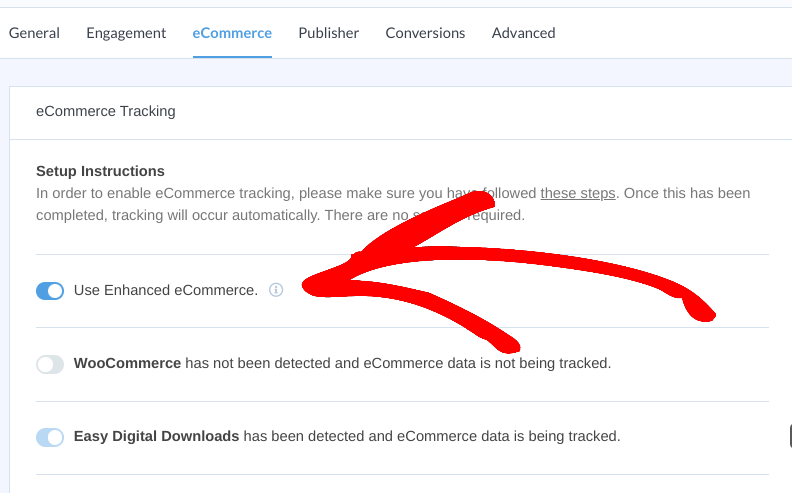Image resolution: width=792 pixels, height=493 pixels.
Task: Disable the Use Enhanced eCommerce toggle
Action: pos(50,291)
